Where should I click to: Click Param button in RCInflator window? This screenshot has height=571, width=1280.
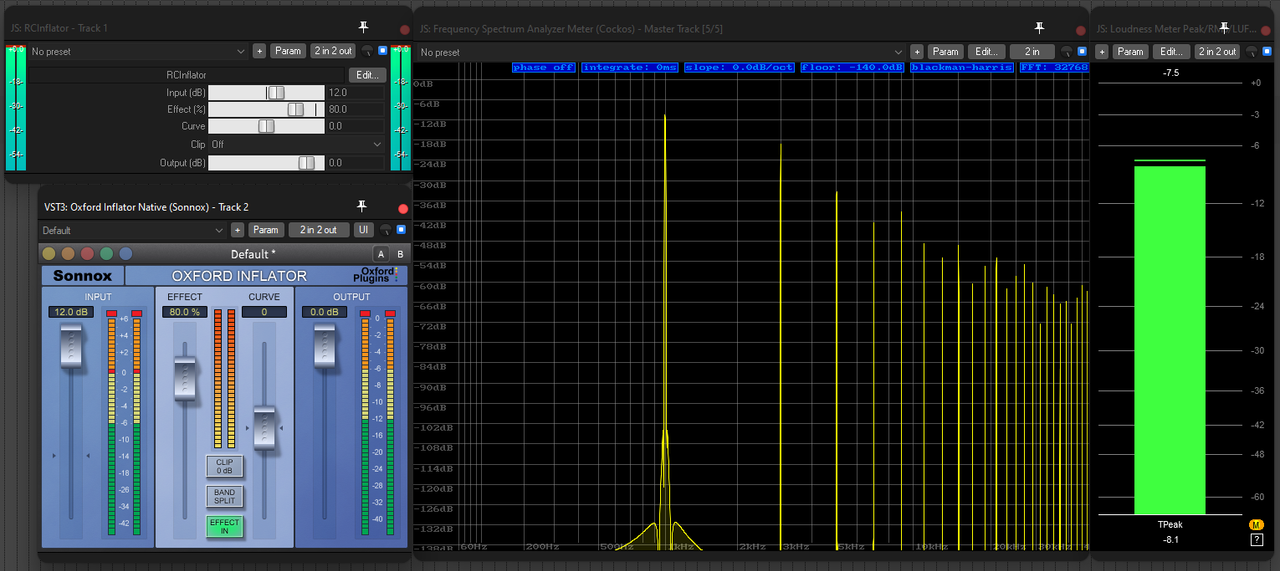click(288, 51)
